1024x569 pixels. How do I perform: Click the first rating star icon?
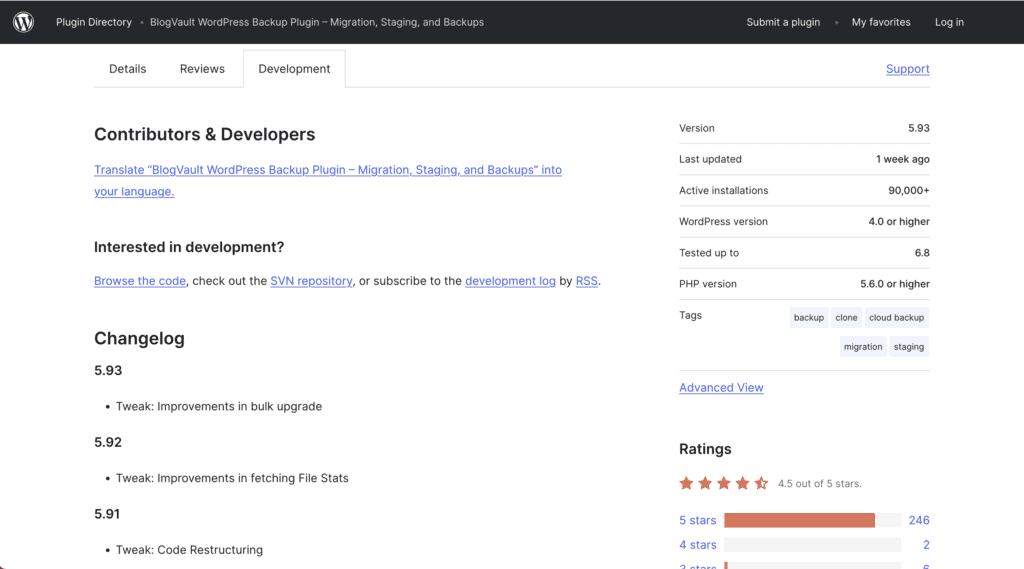(x=686, y=483)
